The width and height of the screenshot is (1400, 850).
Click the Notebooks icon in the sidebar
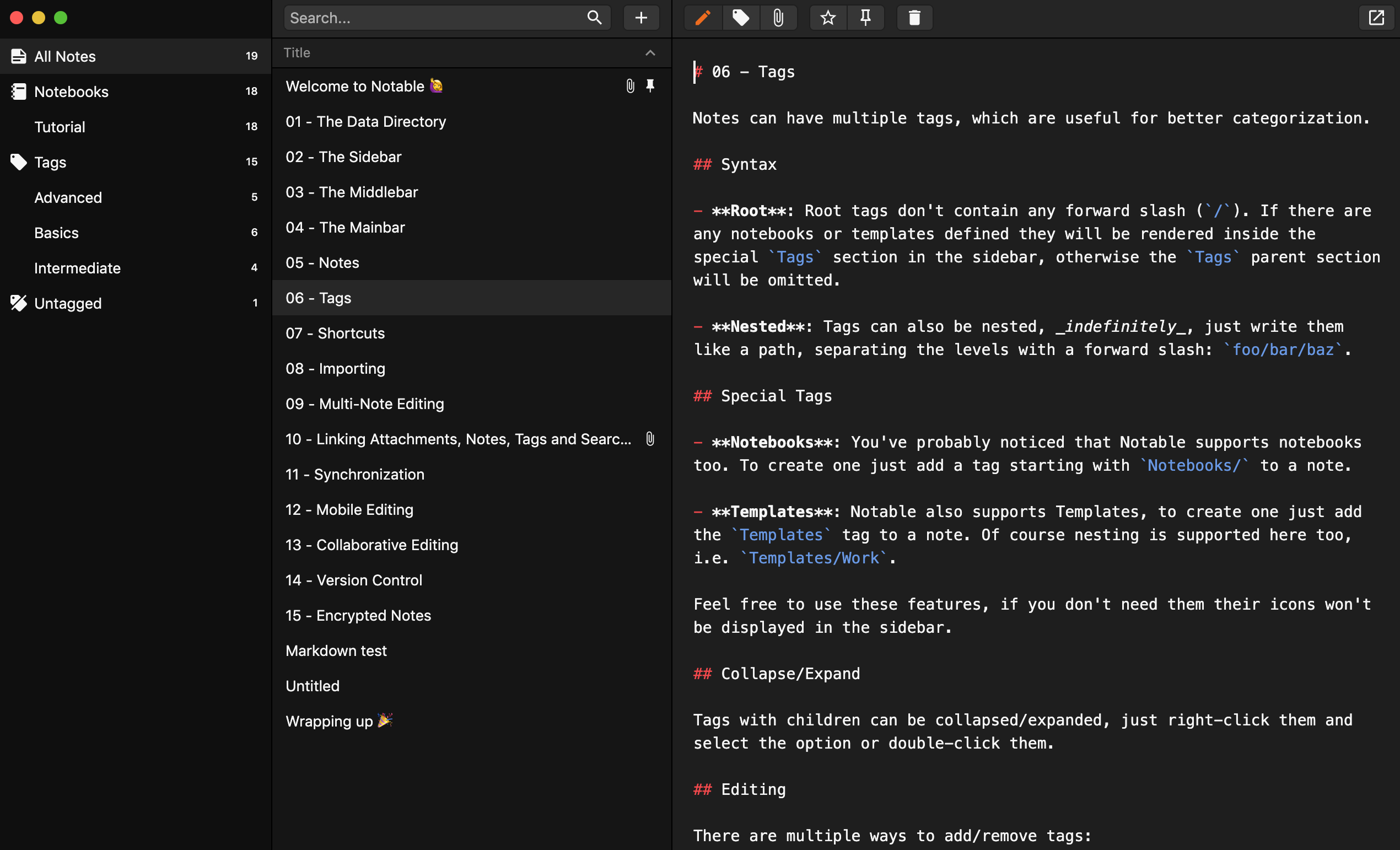click(18, 91)
